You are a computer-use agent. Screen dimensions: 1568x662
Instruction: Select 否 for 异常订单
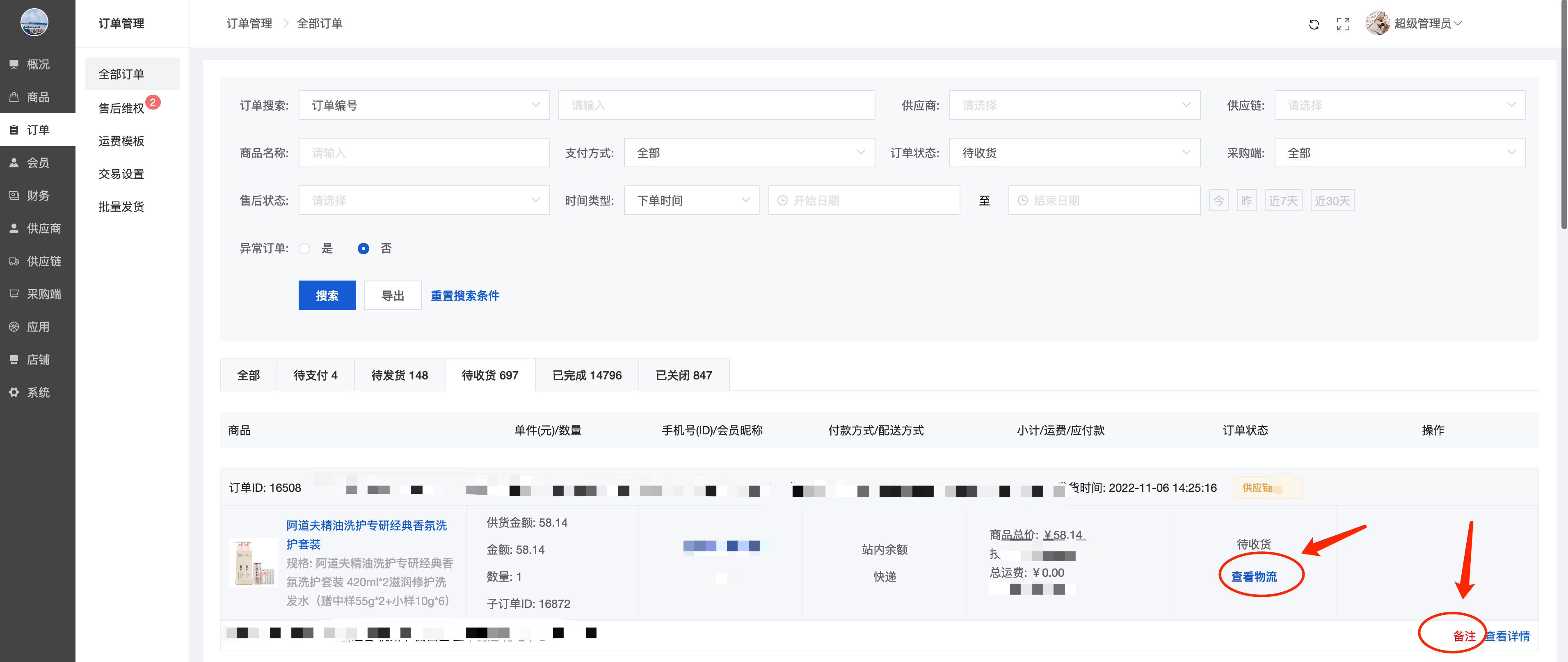pyautogui.click(x=363, y=248)
